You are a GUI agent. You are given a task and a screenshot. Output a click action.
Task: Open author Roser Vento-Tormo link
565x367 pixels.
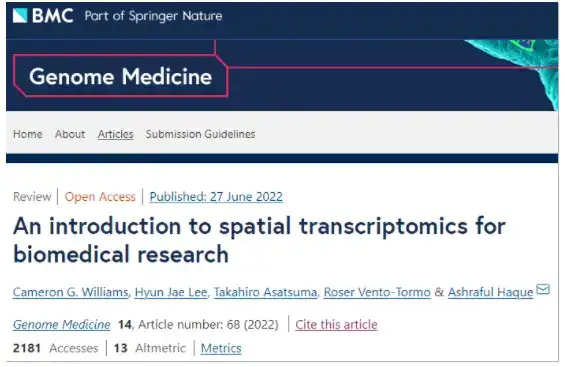tap(377, 292)
